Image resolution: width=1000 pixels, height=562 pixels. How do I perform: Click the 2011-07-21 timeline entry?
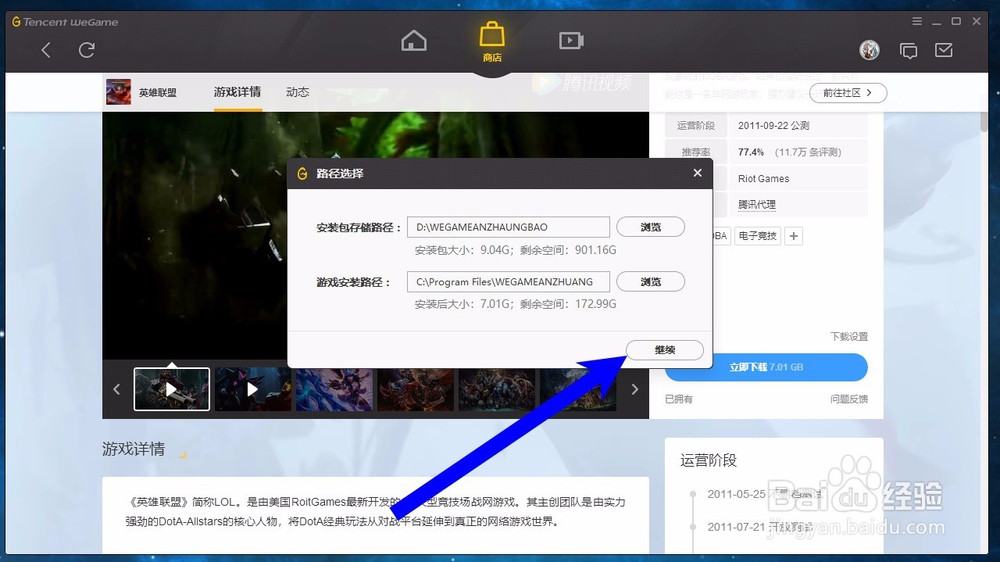[759, 527]
